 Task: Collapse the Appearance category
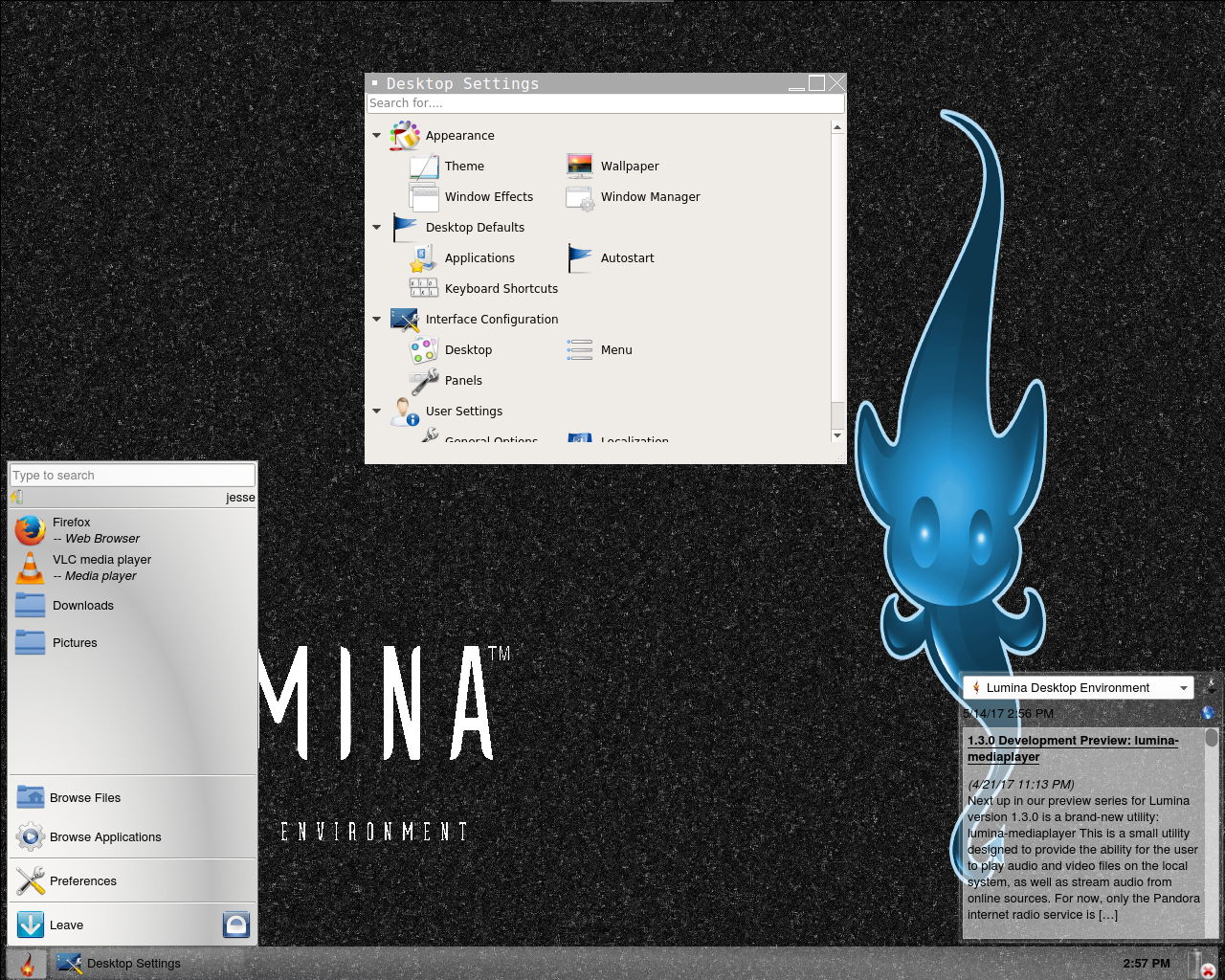click(x=376, y=136)
